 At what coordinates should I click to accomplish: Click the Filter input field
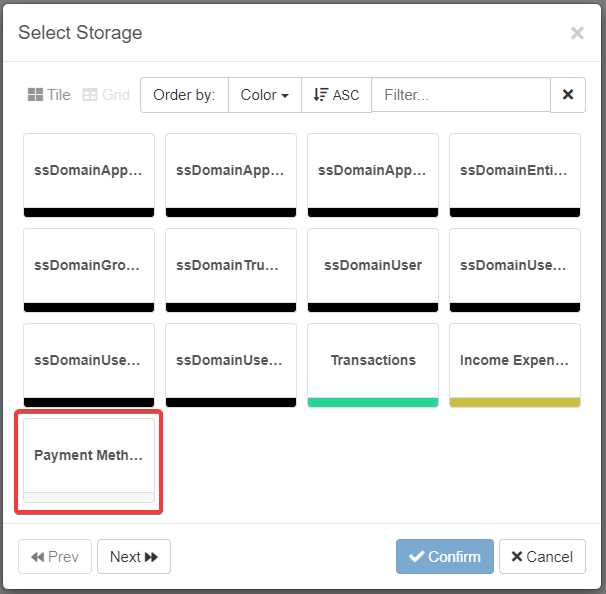point(460,95)
